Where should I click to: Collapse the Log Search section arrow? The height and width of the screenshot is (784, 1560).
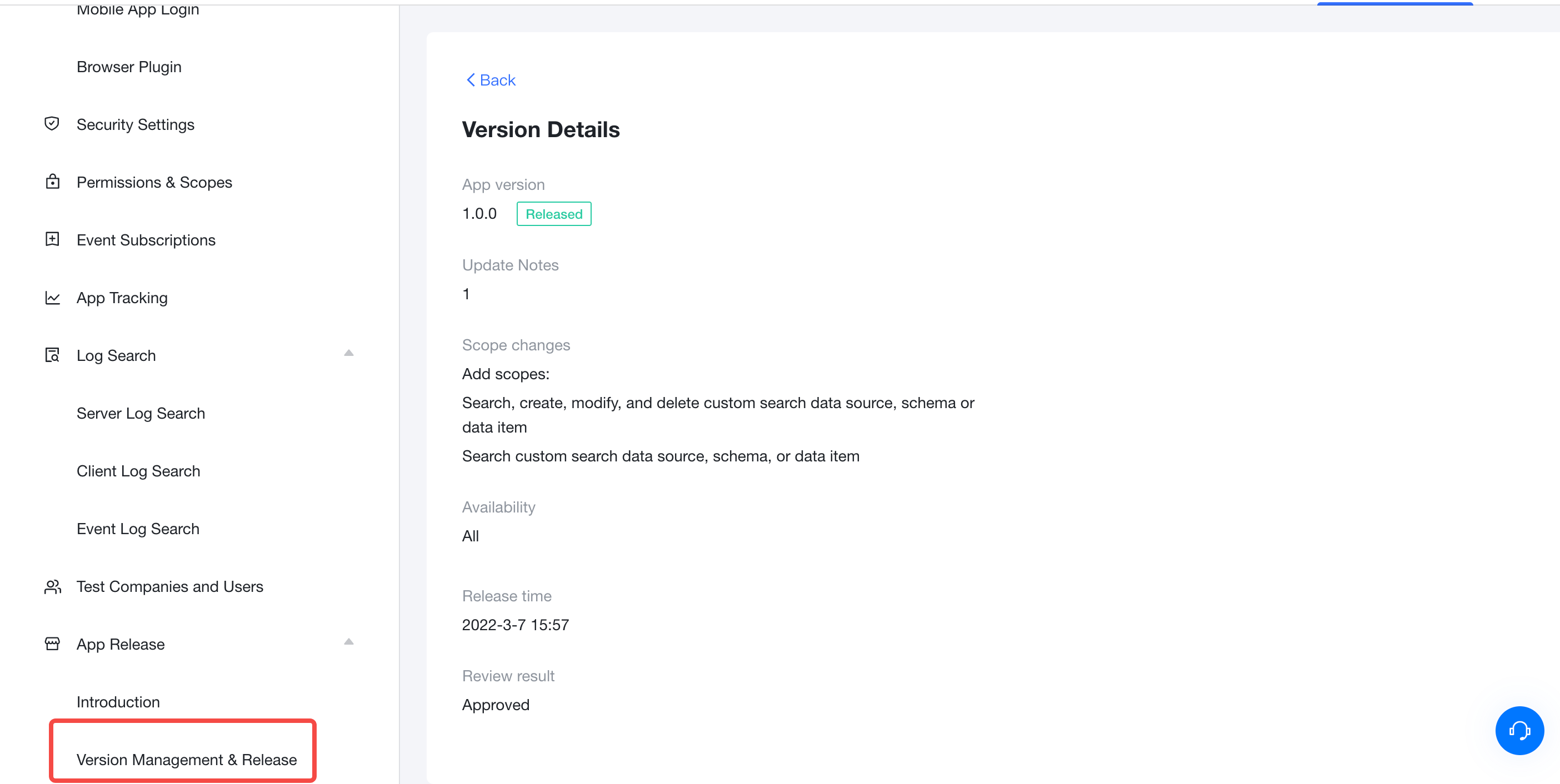pyautogui.click(x=348, y=353)
